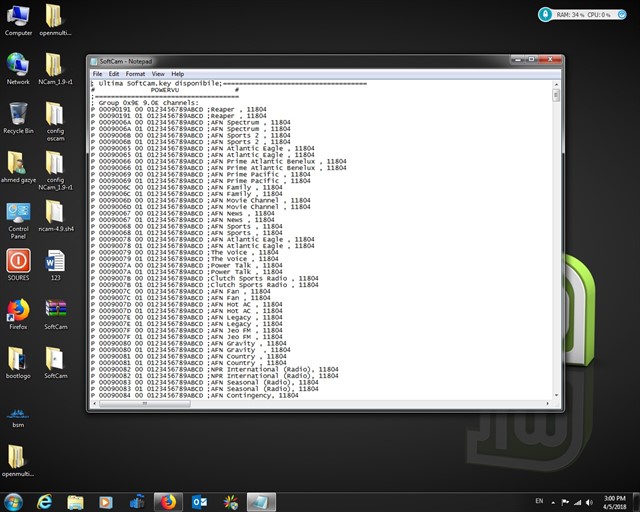Click the Action Center flag icon
Screen dimensions: 640x512
(x=565, y=502)
